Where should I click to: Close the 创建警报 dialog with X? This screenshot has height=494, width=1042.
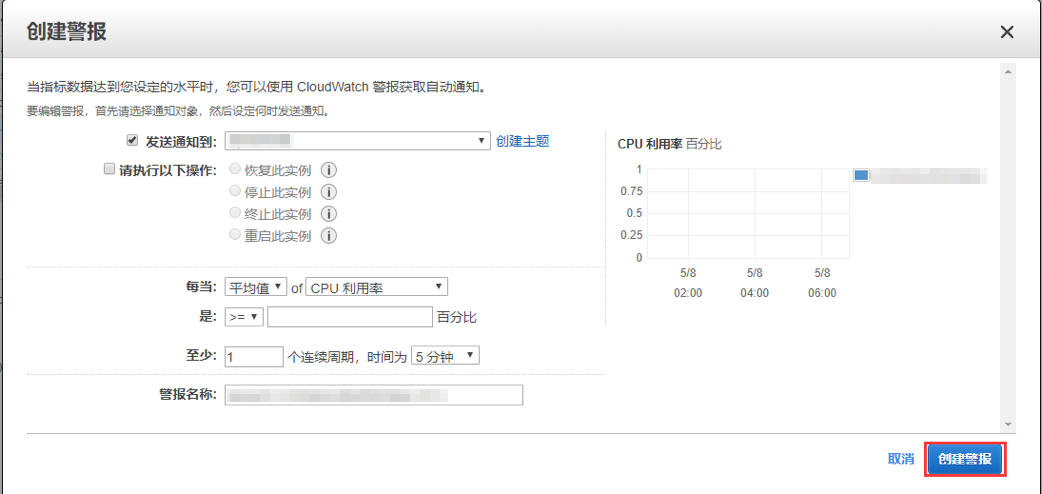pos(1007,32)
